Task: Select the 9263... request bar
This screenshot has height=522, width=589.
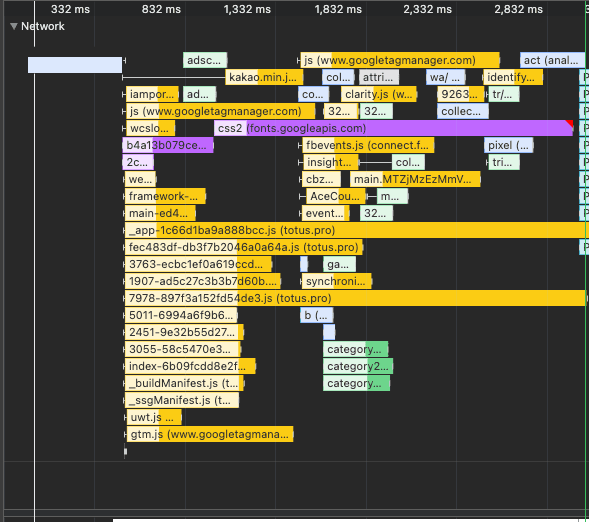Action: click(x=461, y=94)
